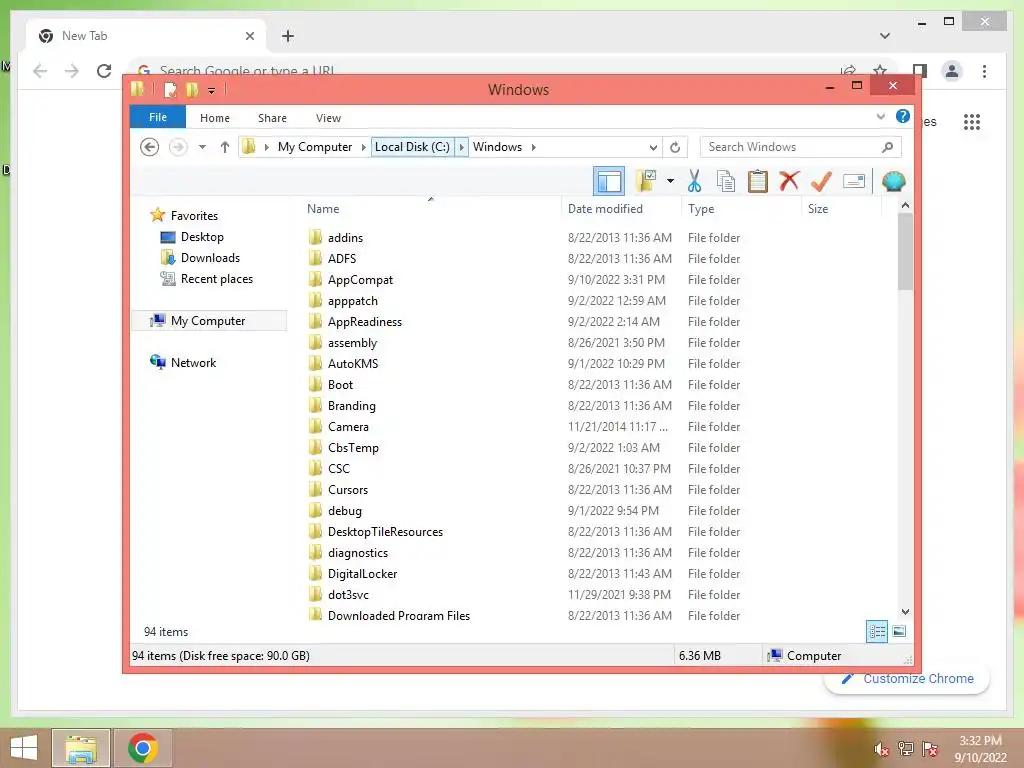Open the address bar history dropdown
This screenshot has height=768, width=1024.
pyautogui.click(x=653, y=147)
